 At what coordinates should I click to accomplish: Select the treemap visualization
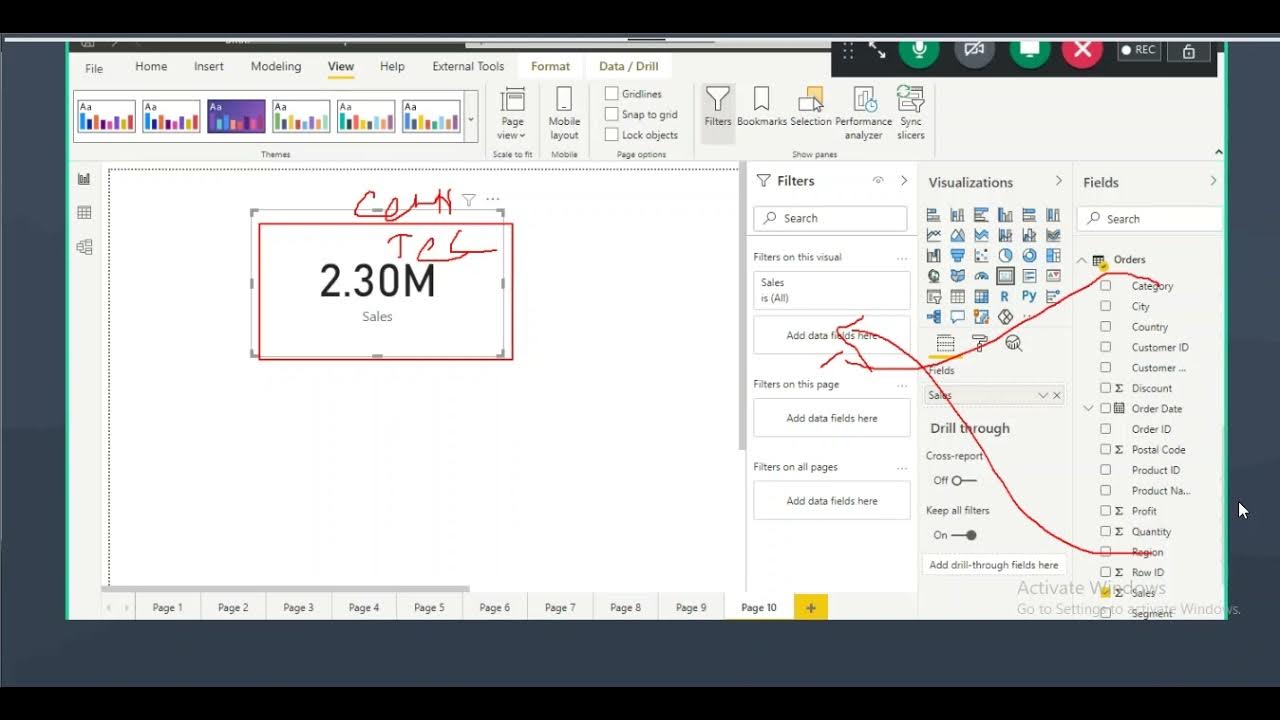tap(1053, 255)
